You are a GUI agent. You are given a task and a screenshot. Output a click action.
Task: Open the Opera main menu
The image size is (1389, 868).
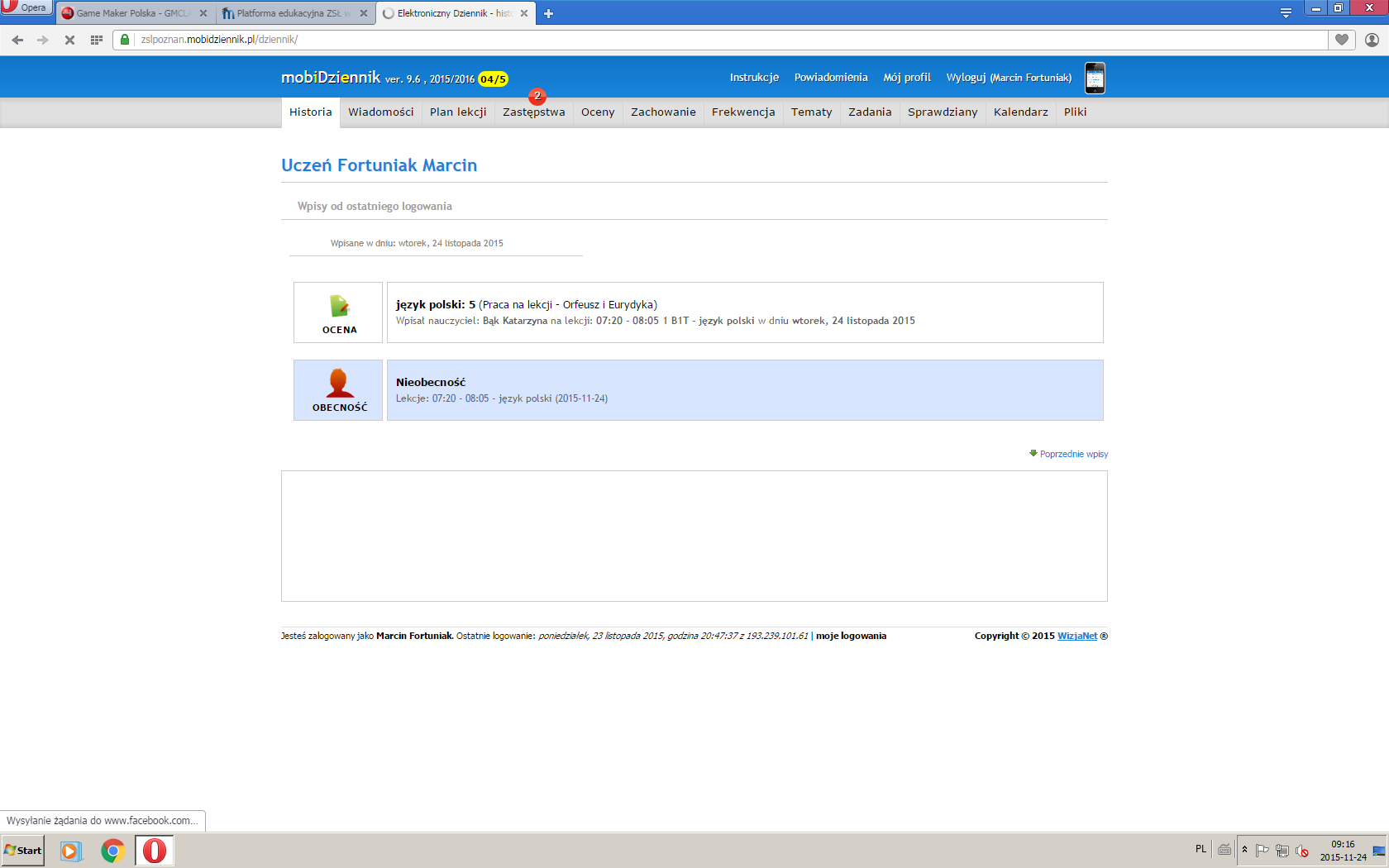[x=25, y=7]
